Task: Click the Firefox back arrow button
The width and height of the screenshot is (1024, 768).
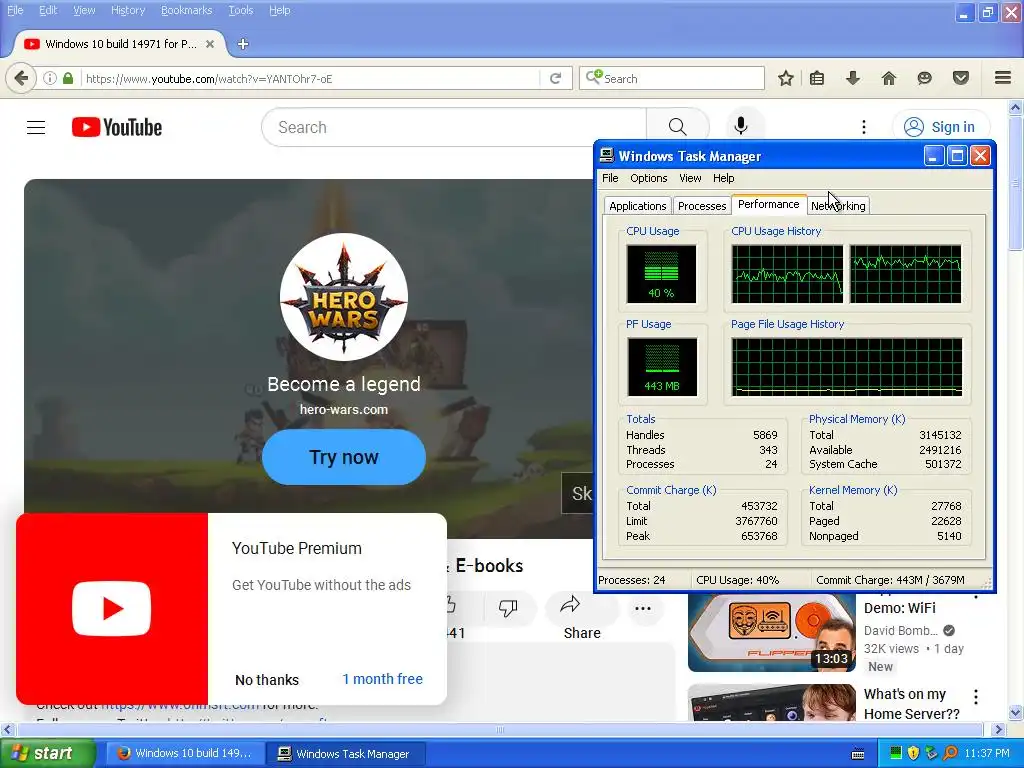Action: pyautogui.click(x=21, y=78)
